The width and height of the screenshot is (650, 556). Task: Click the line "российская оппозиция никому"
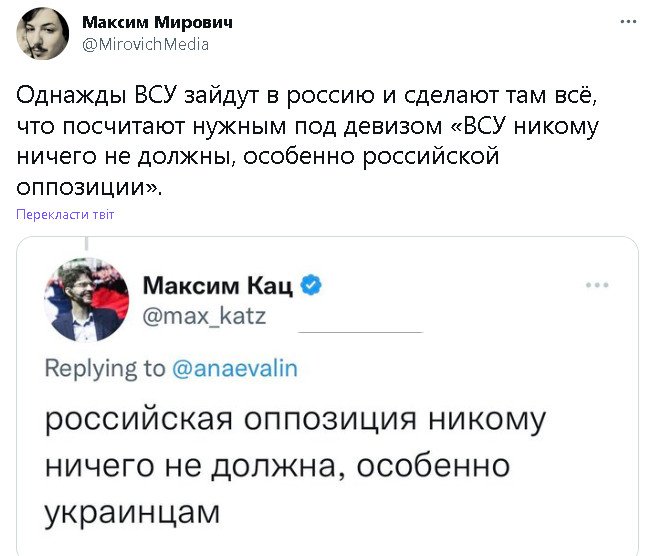[296, 419]
